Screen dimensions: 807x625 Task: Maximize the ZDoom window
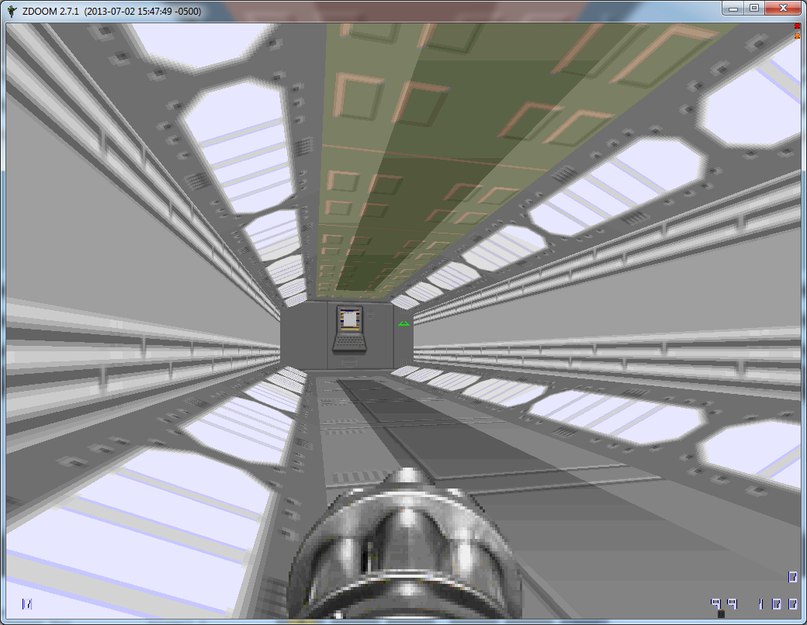[755, 8]
